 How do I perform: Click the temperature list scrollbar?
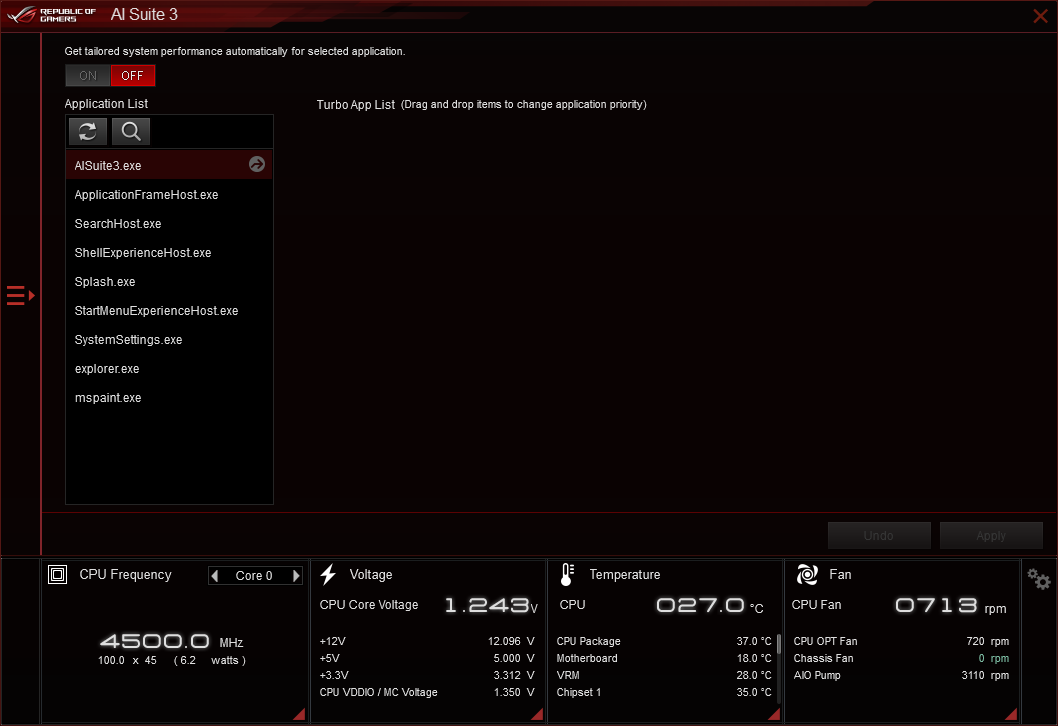click(x=779, y=644)
